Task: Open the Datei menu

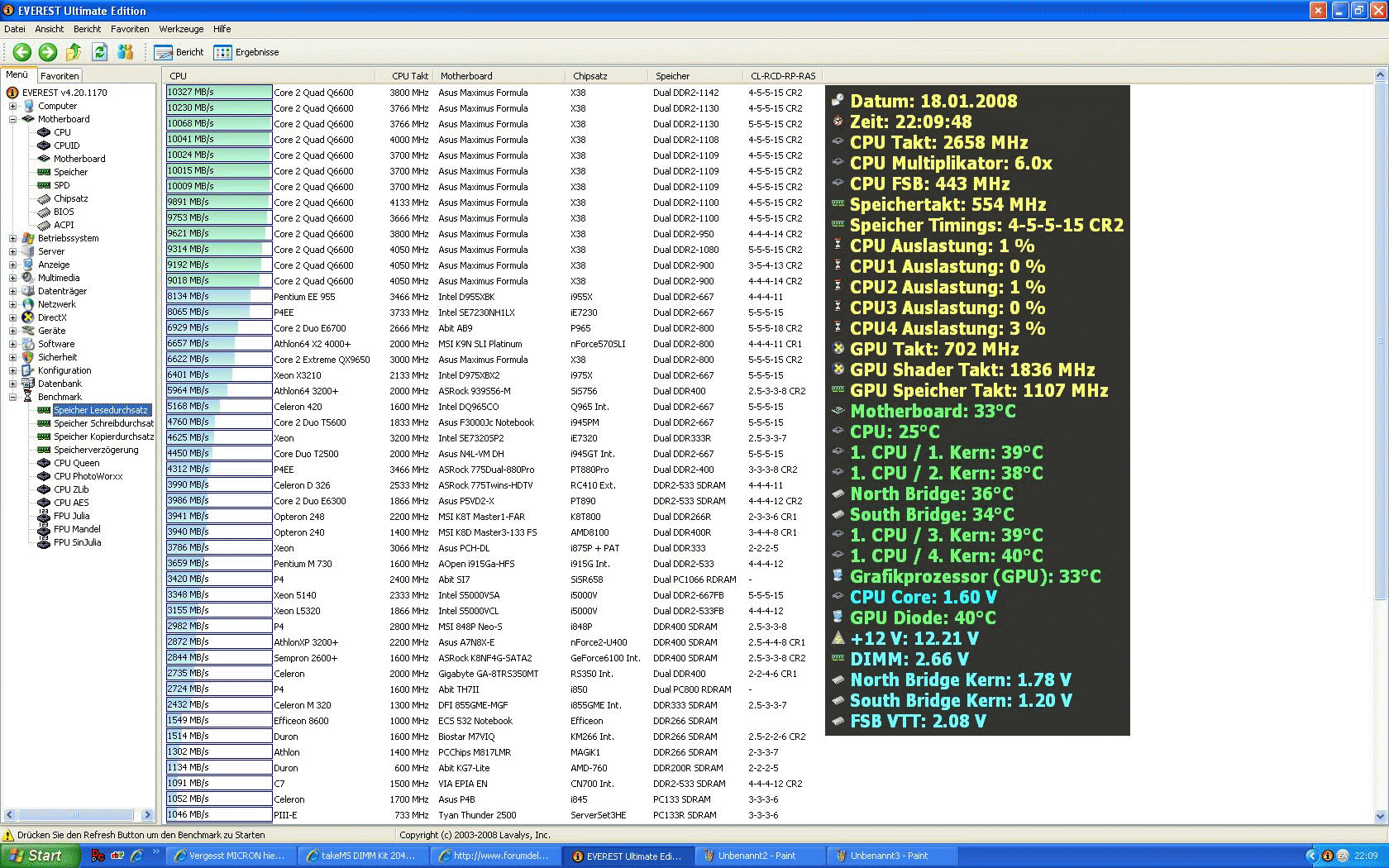Action: click(x=15, y=29)
